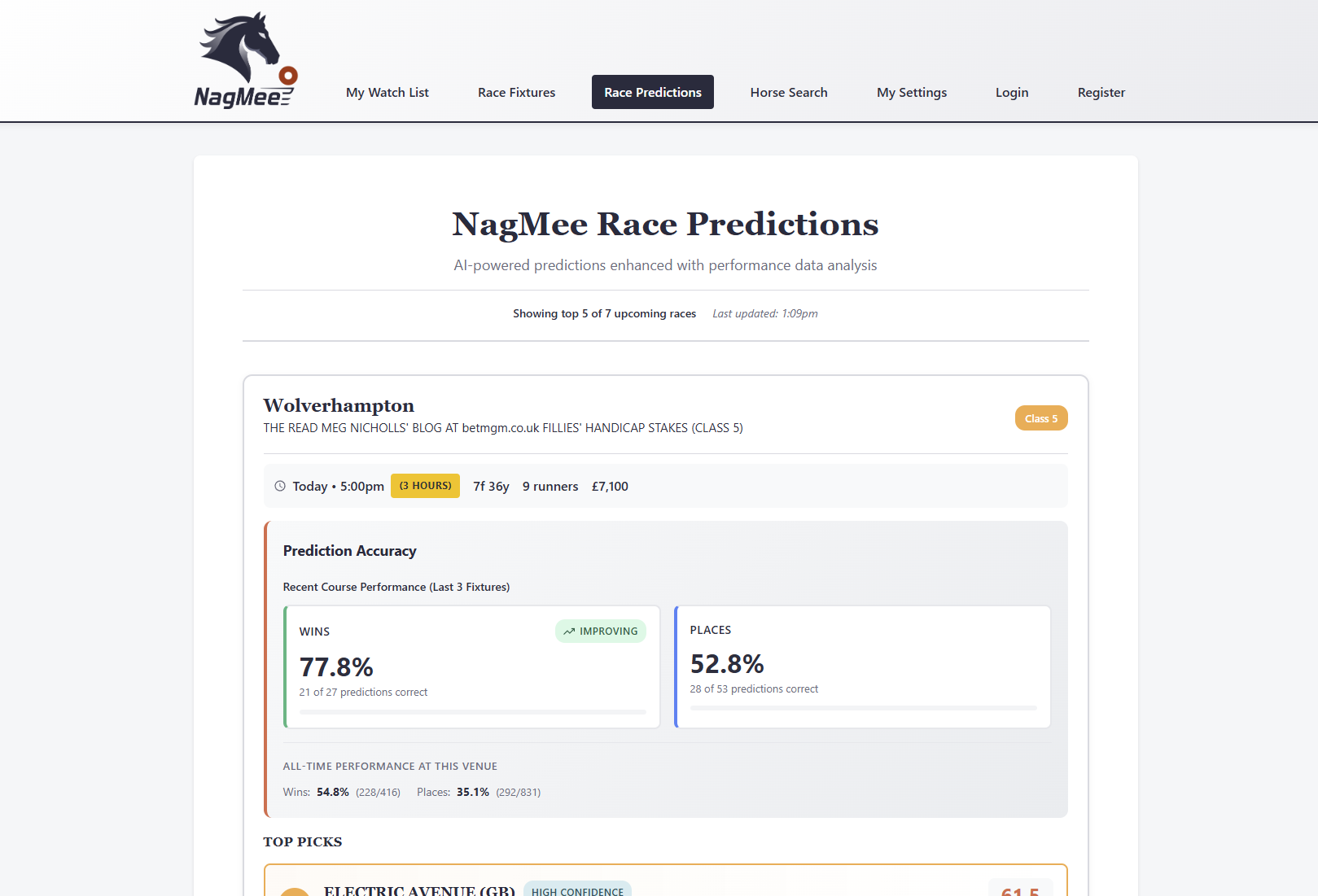Click the Wolverhampton race heading

pyautogui.click(x=339, y=405)
